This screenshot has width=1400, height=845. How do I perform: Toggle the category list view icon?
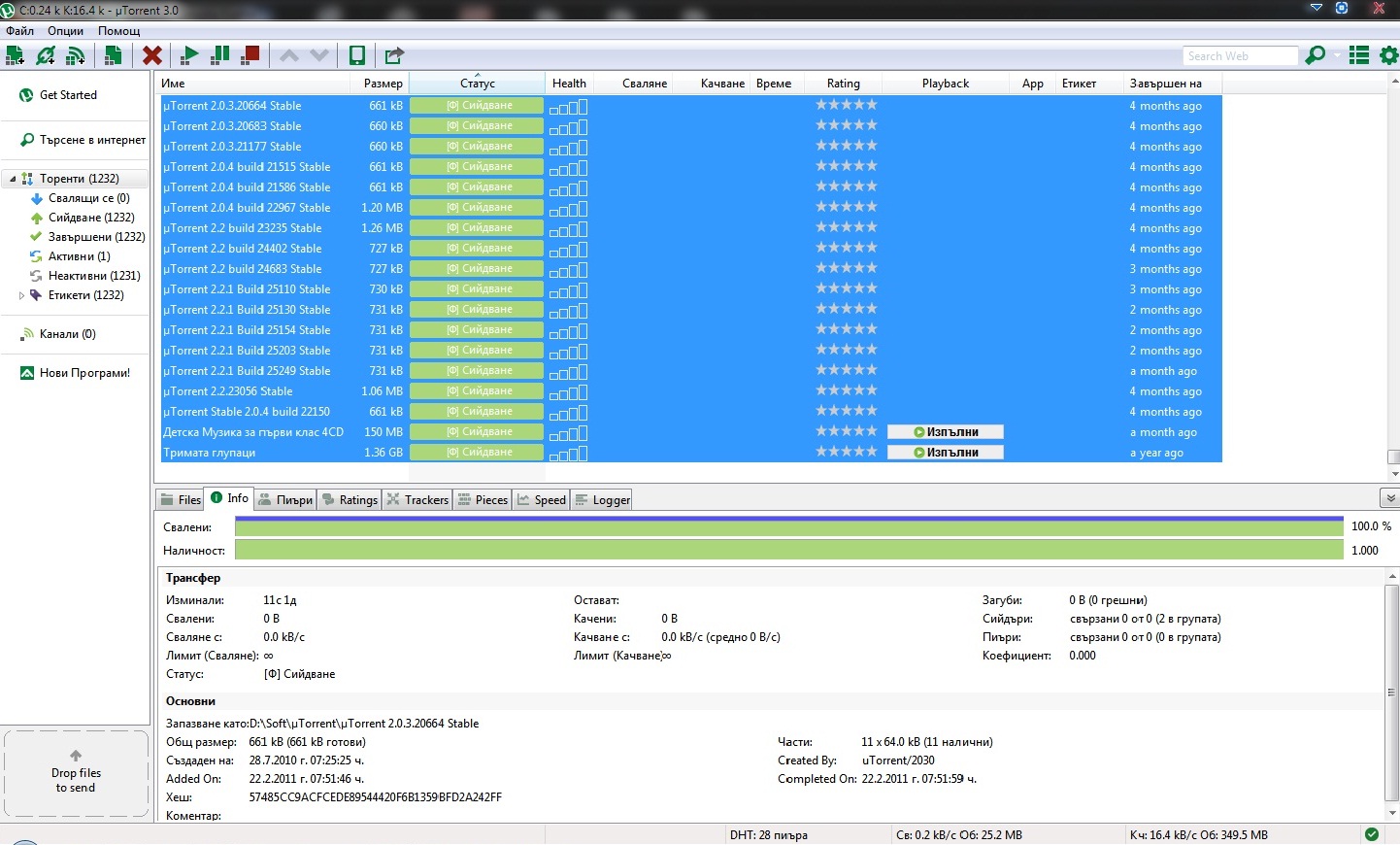(x=1359, y=55)
